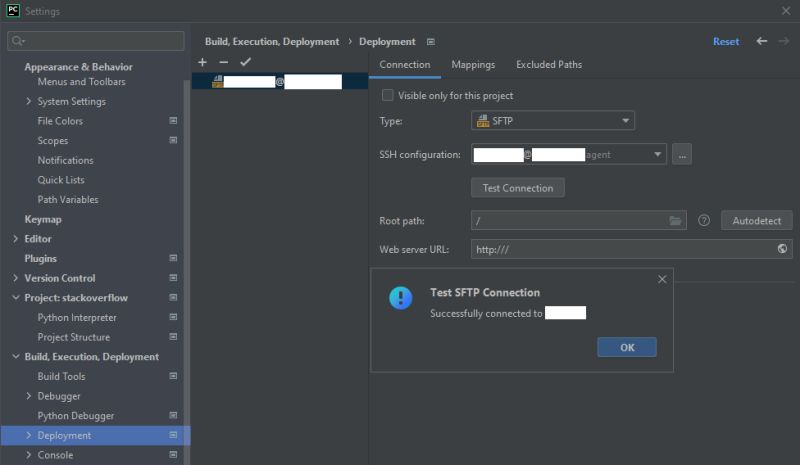Open SSH configurations with ellipsis button
This screenshot has height=465, width=800.
pyautogui.click(x=682, y=155)
